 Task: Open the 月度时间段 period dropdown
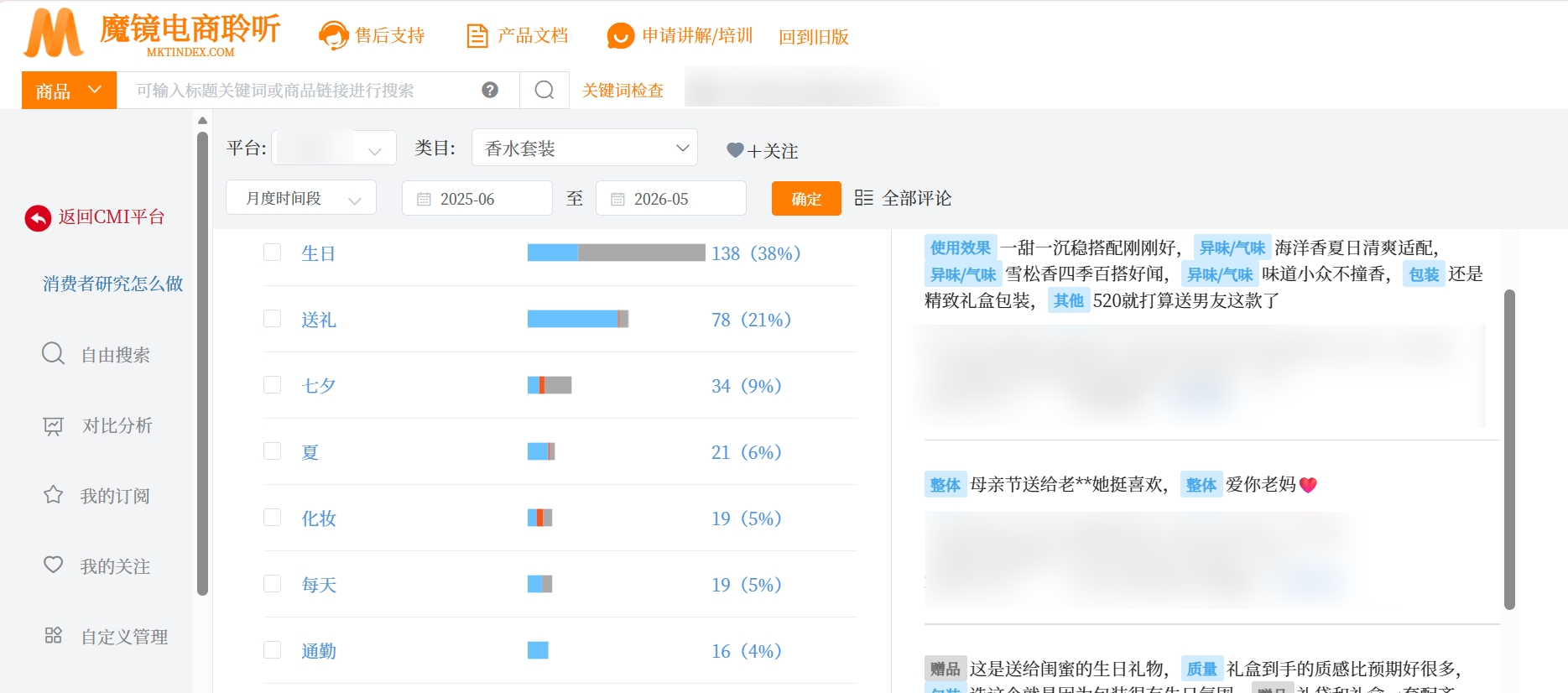301,198
